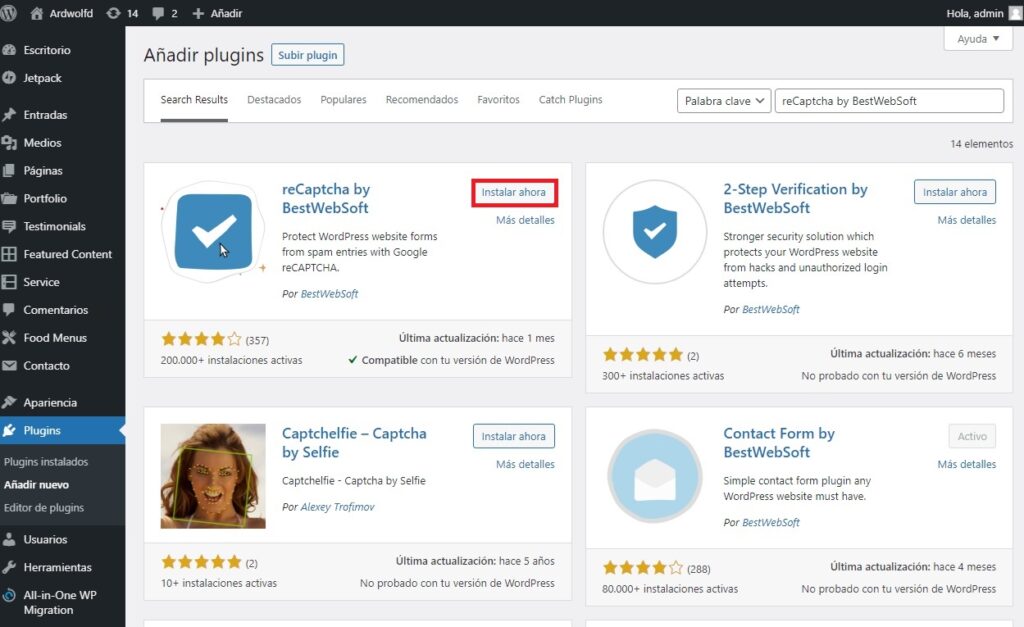Click the plugin search input field

pyautogui.click(x=889, y=101)
